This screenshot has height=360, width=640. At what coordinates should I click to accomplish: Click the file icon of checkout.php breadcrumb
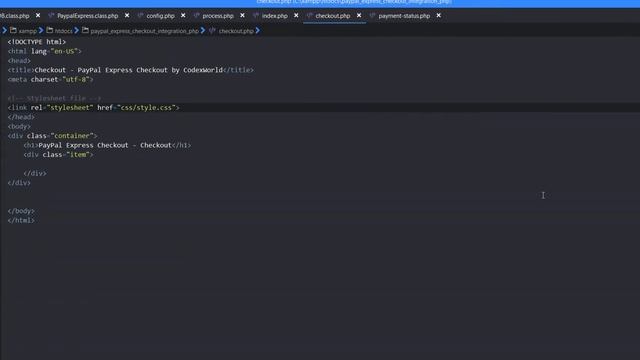[212, 31]
